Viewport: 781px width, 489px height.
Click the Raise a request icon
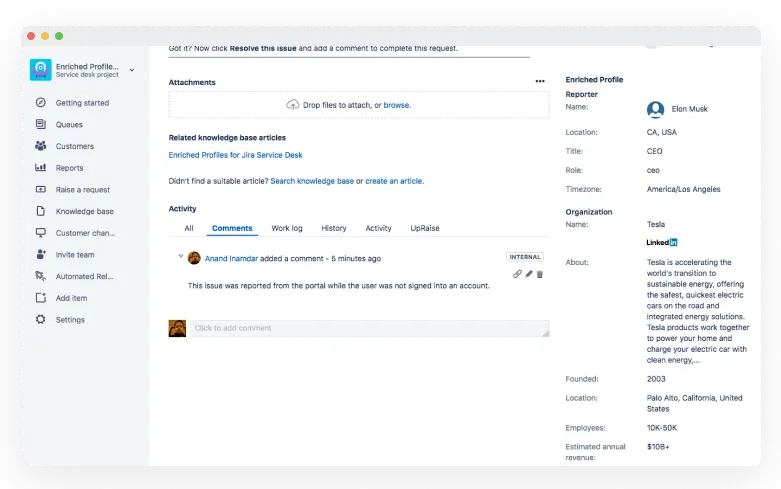coord(40,190)
